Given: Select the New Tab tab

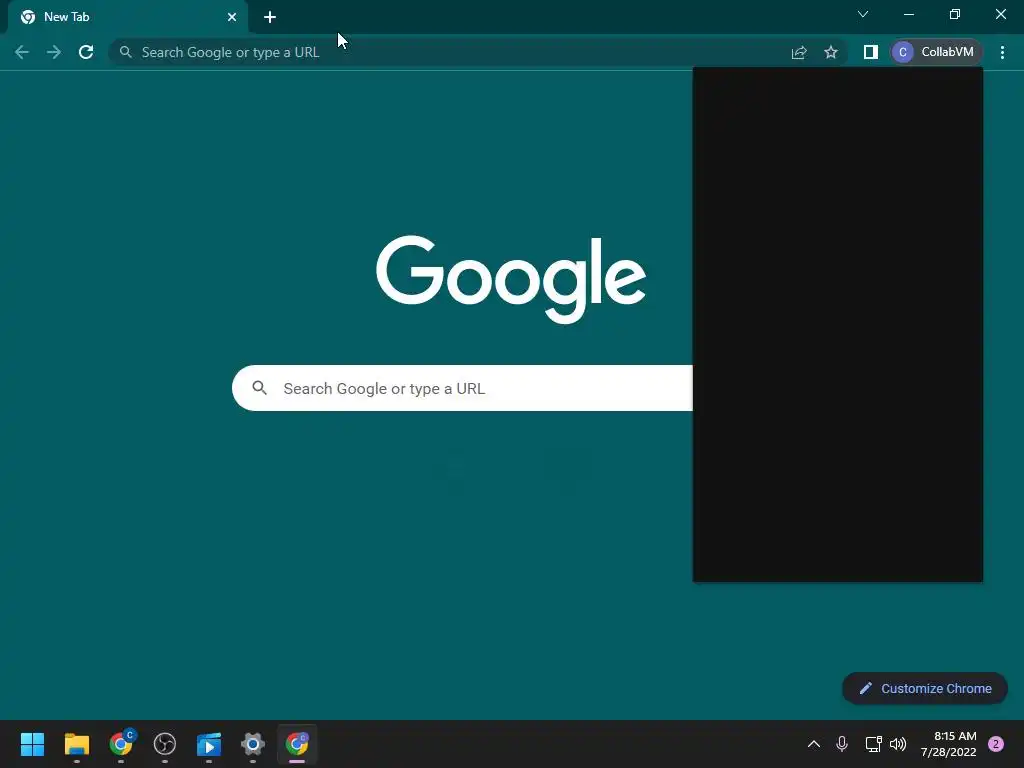Looking at the screenshot, I should pyautogui.click(x=128, y=17).
